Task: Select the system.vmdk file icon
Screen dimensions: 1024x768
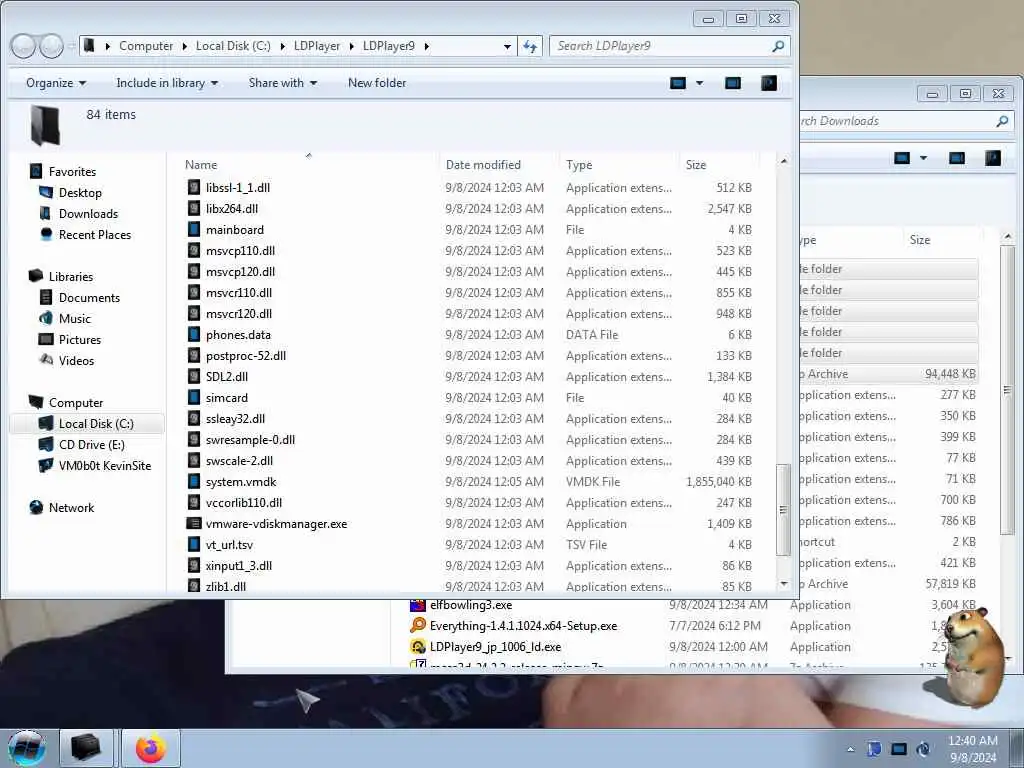Action: click(x=194, y=482)
